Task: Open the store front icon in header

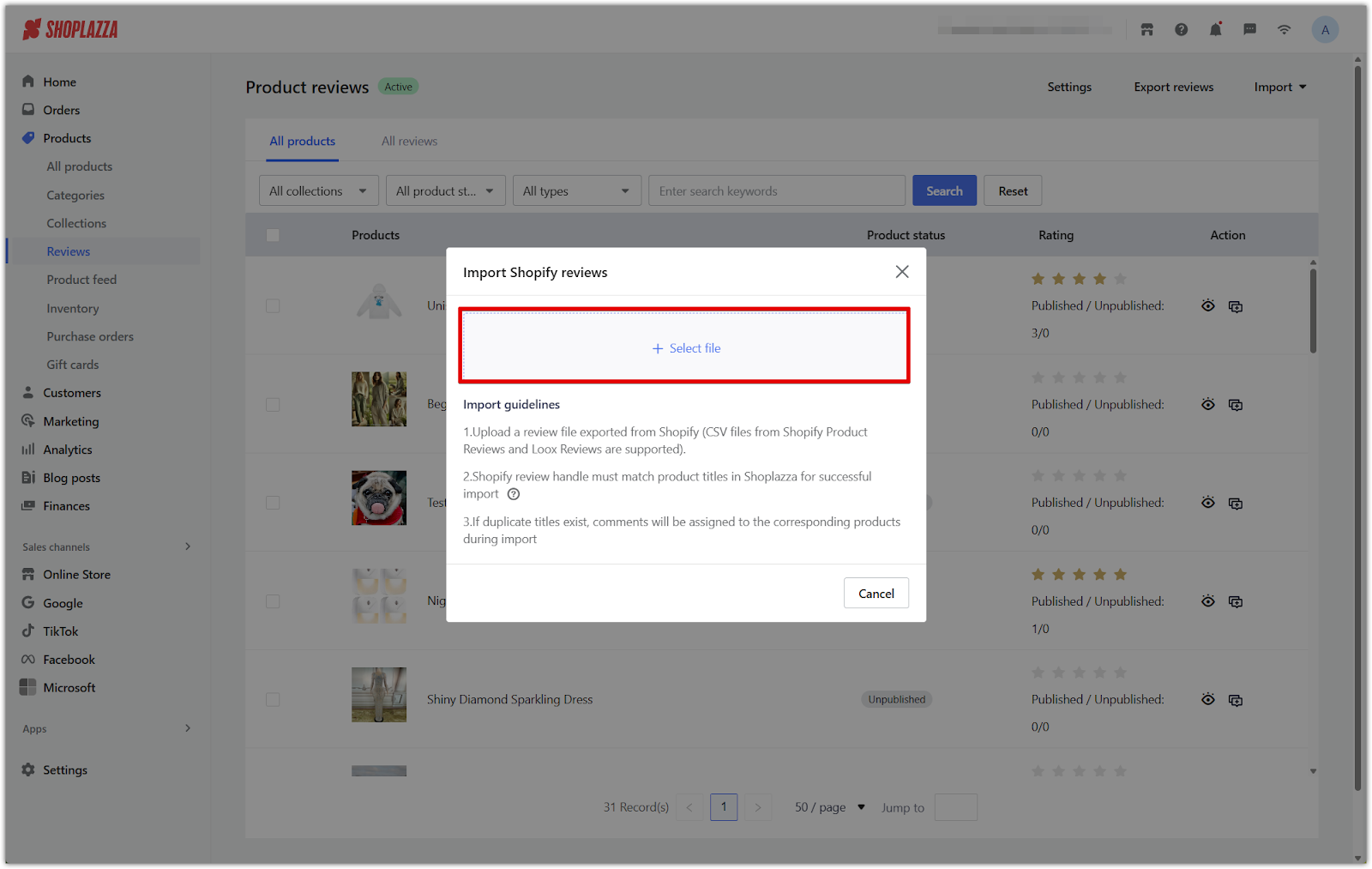Action: (x=1146, y=30)
